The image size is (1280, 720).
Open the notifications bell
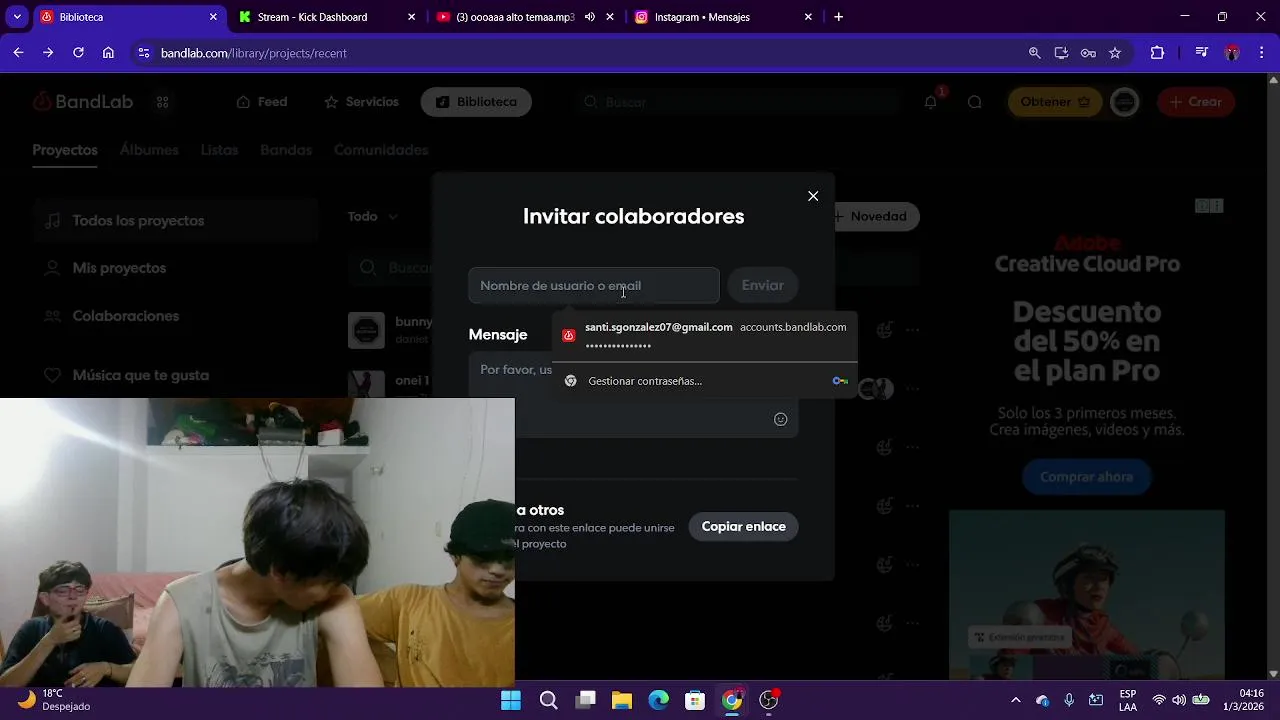[931, 102]
